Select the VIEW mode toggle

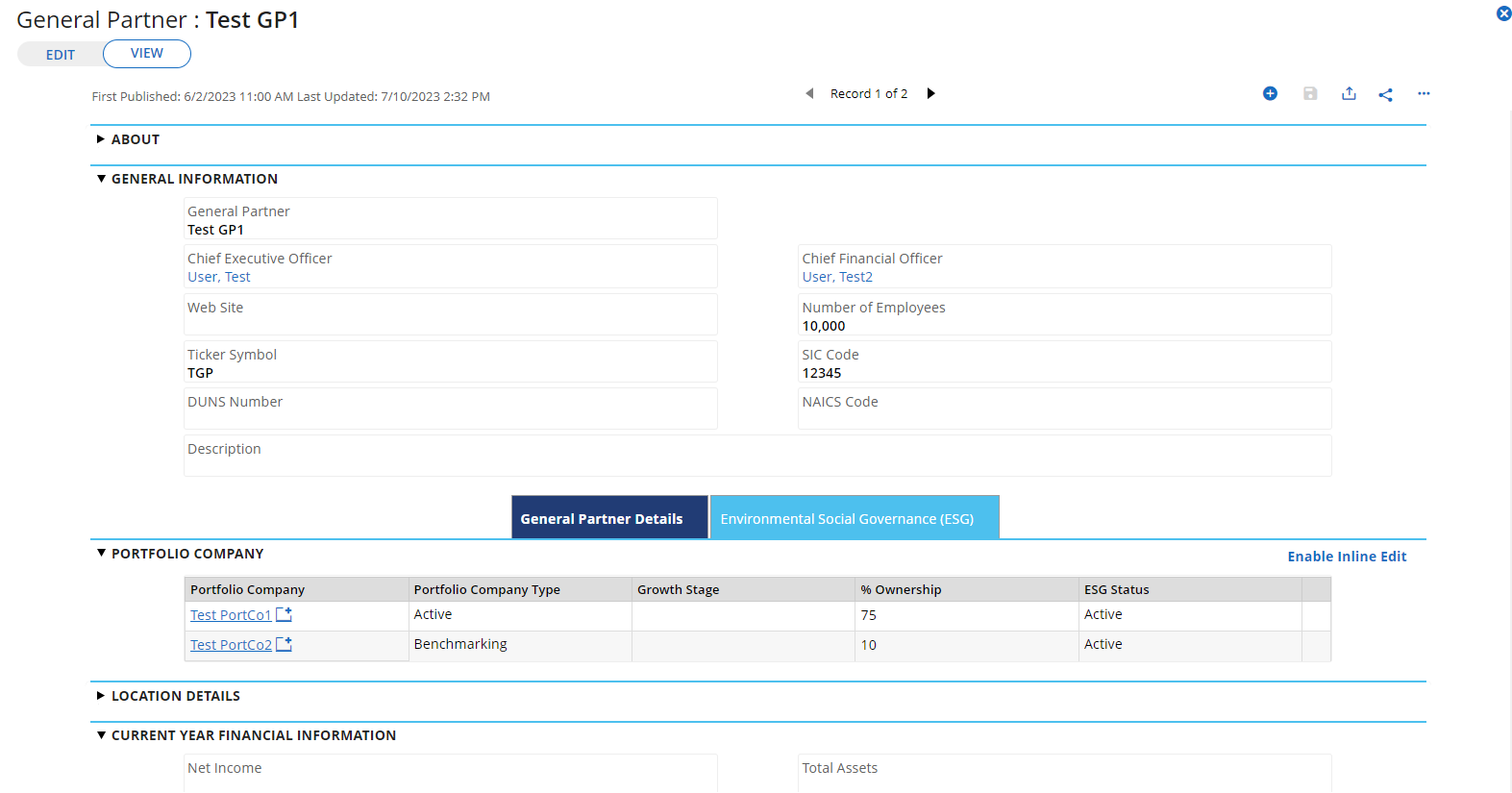point(147,54)
